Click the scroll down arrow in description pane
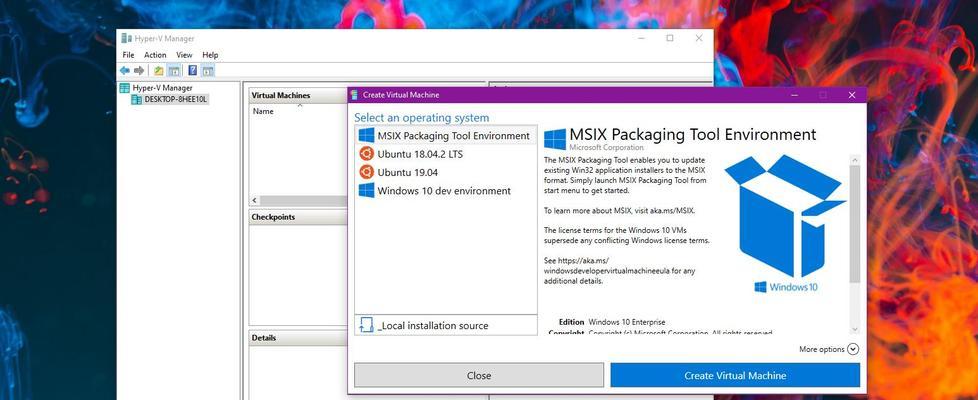This screenshot has height=400, width=978. click(x=854, y=329)
